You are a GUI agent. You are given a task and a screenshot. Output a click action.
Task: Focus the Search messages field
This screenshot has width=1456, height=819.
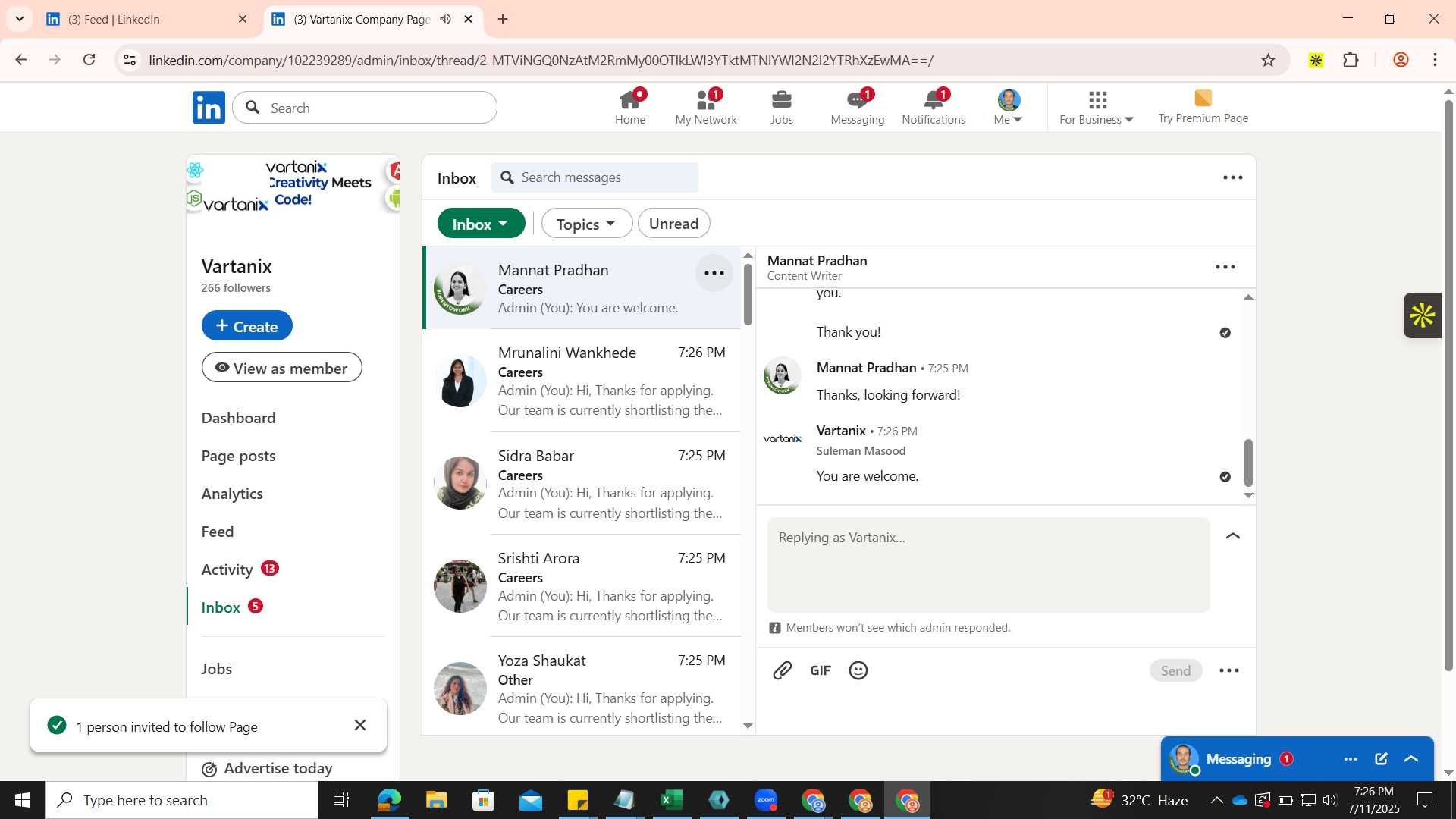[x=595, y=177]
